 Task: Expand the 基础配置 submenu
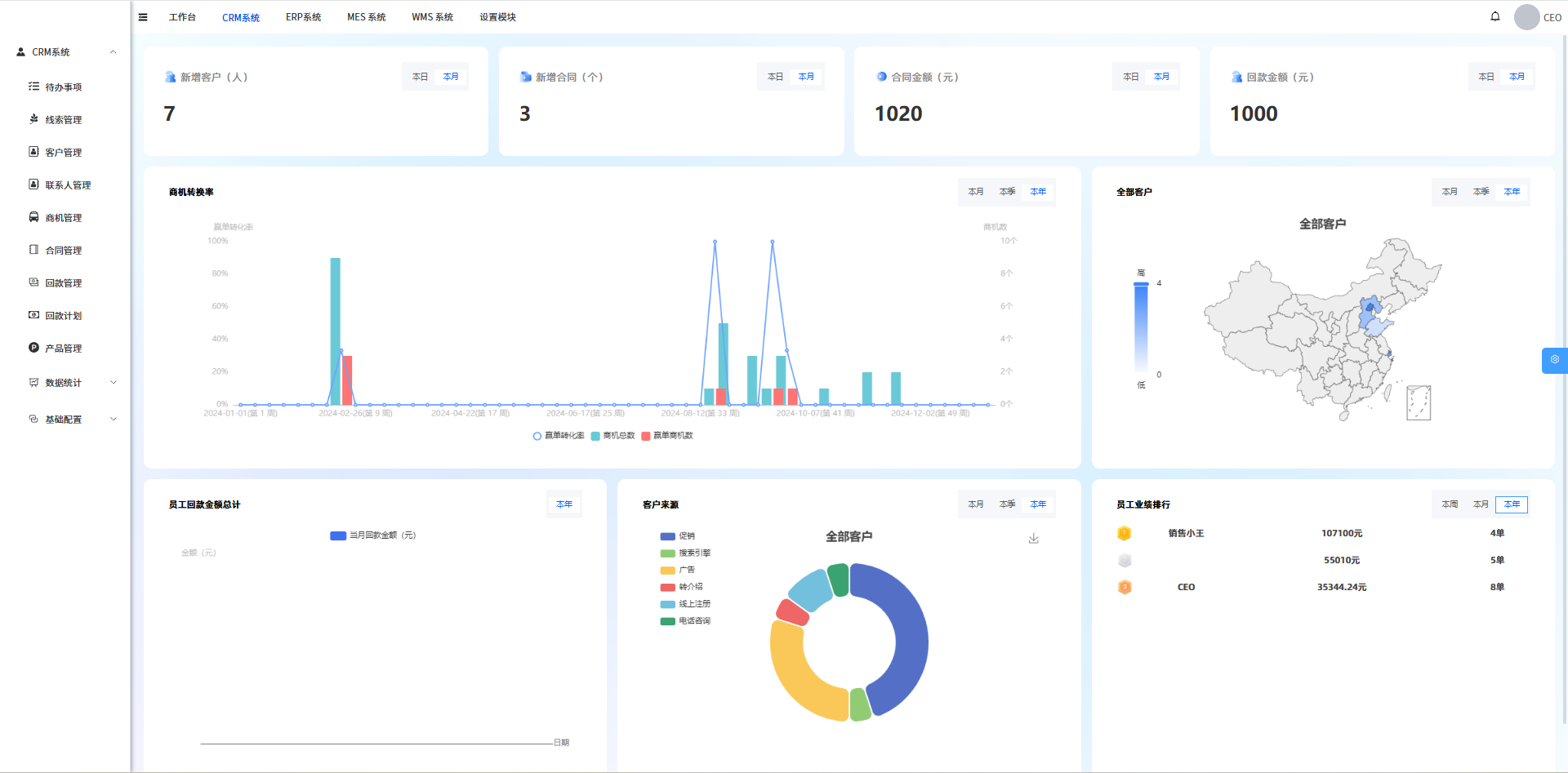[113, 420]
